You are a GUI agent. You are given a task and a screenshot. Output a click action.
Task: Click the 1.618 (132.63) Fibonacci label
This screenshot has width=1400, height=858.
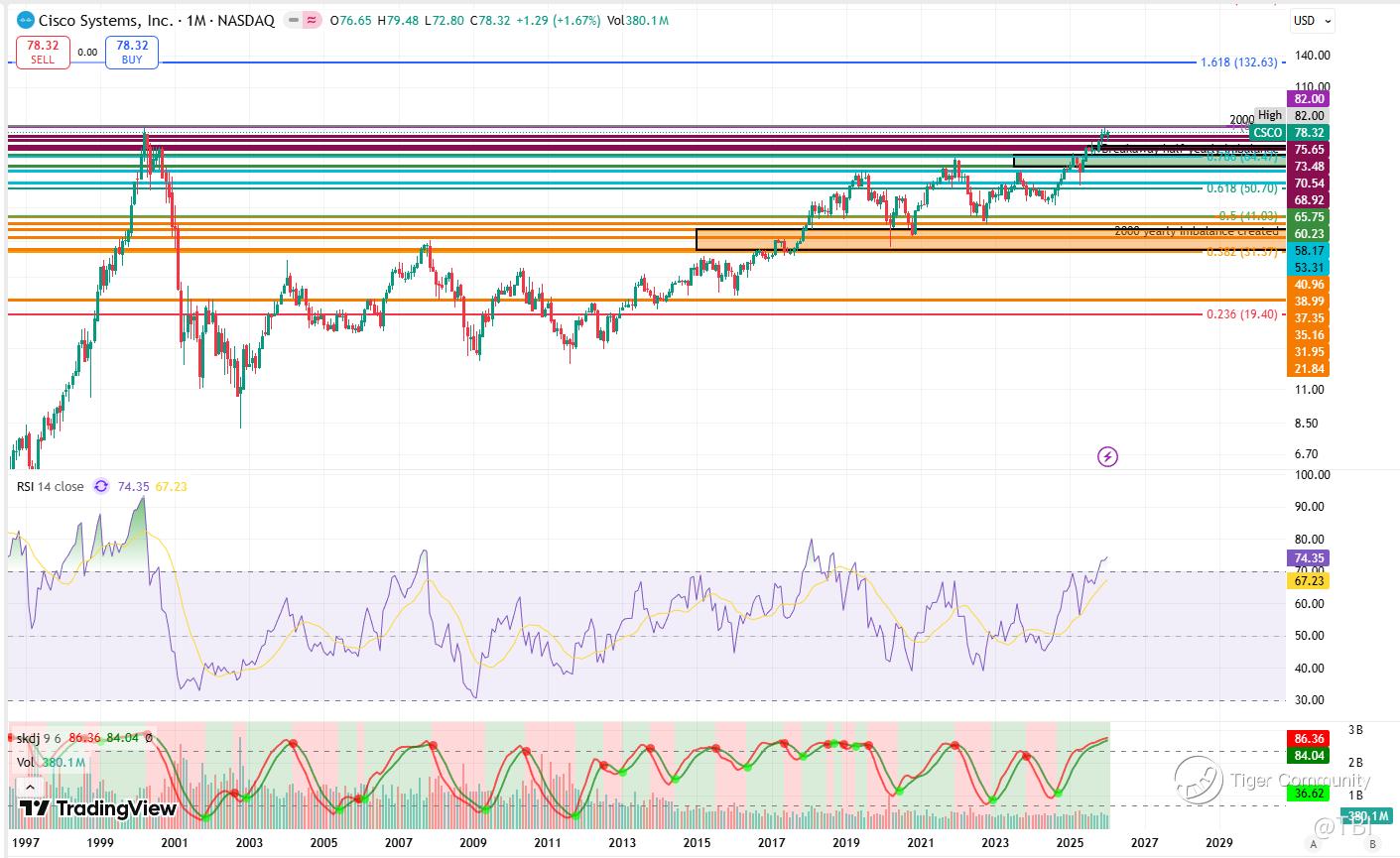(1238, 62)
